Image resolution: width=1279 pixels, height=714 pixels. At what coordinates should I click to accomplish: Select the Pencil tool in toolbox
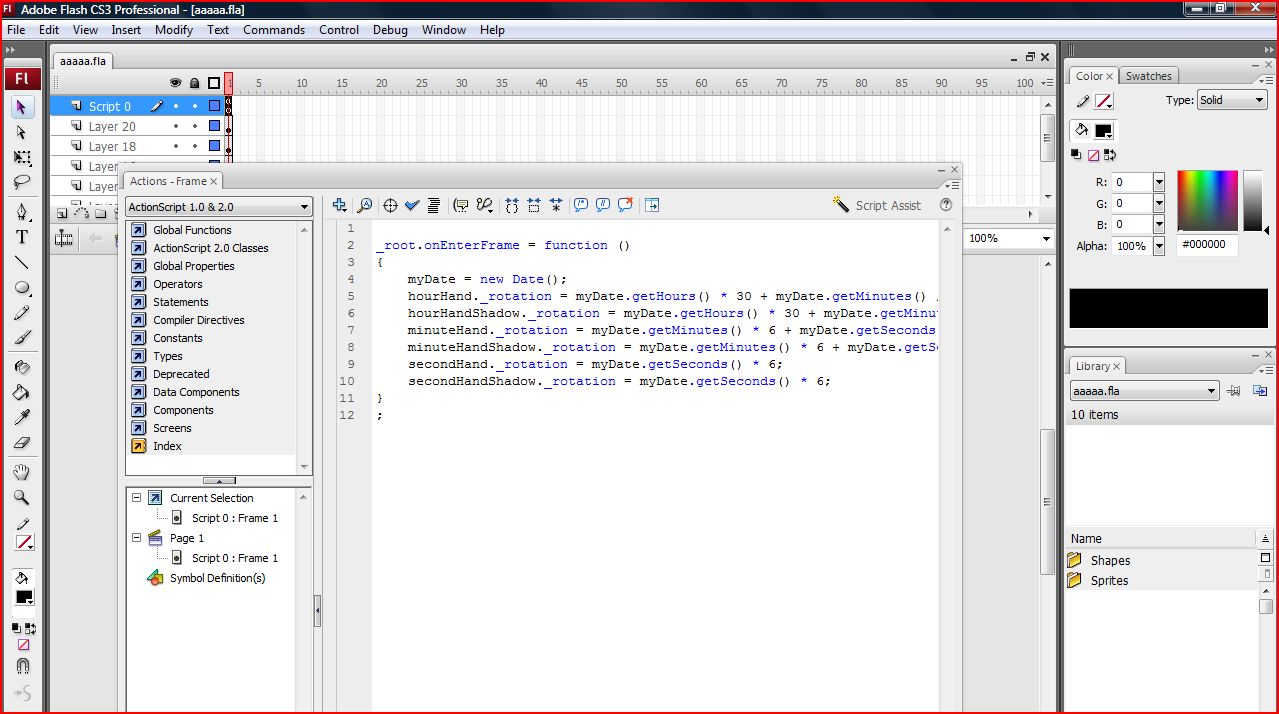pos(22,314)
